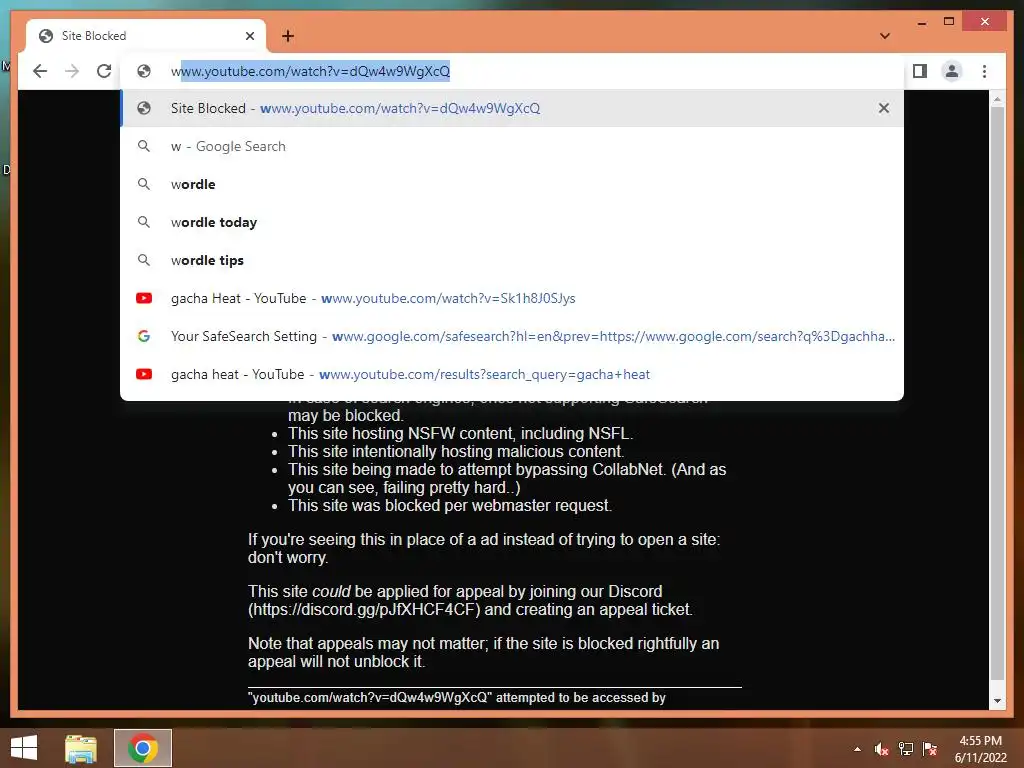This screenshot has height=768, width=1024.
Task: Open the Chrome profile avatar
Action: pos(952,71)
